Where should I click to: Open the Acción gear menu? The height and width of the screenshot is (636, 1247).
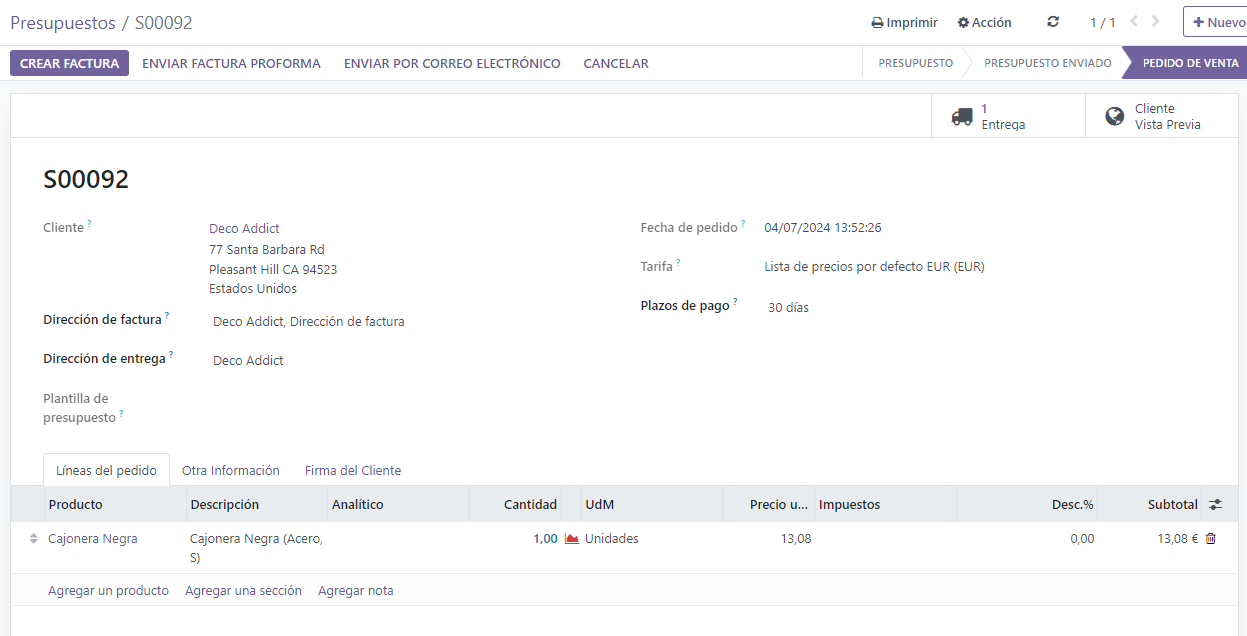coord(983,22)
